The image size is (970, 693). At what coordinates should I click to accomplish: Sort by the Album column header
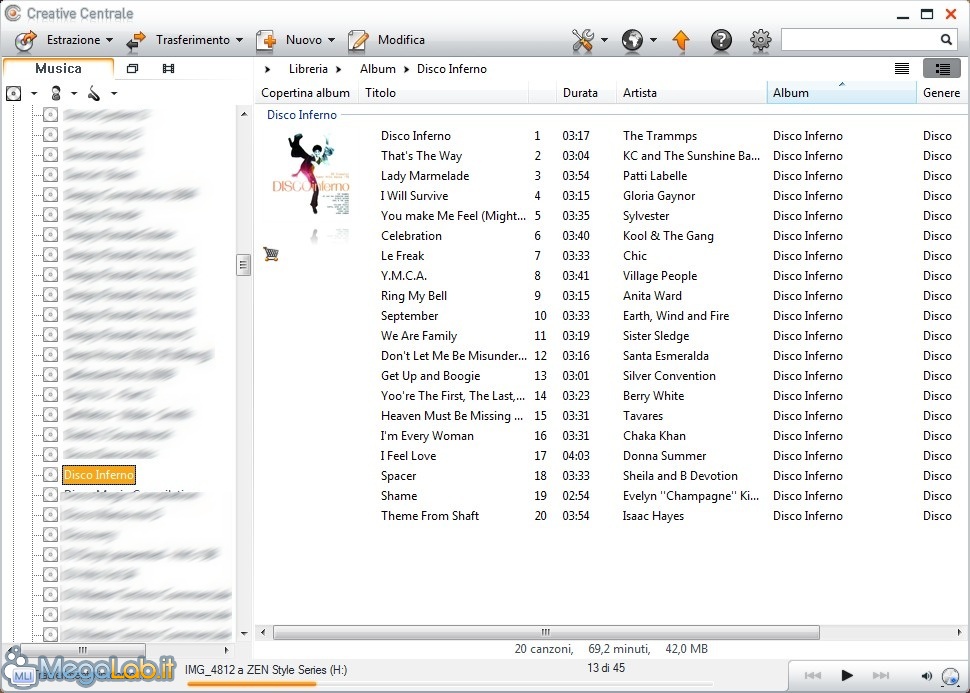pos(841,93)
